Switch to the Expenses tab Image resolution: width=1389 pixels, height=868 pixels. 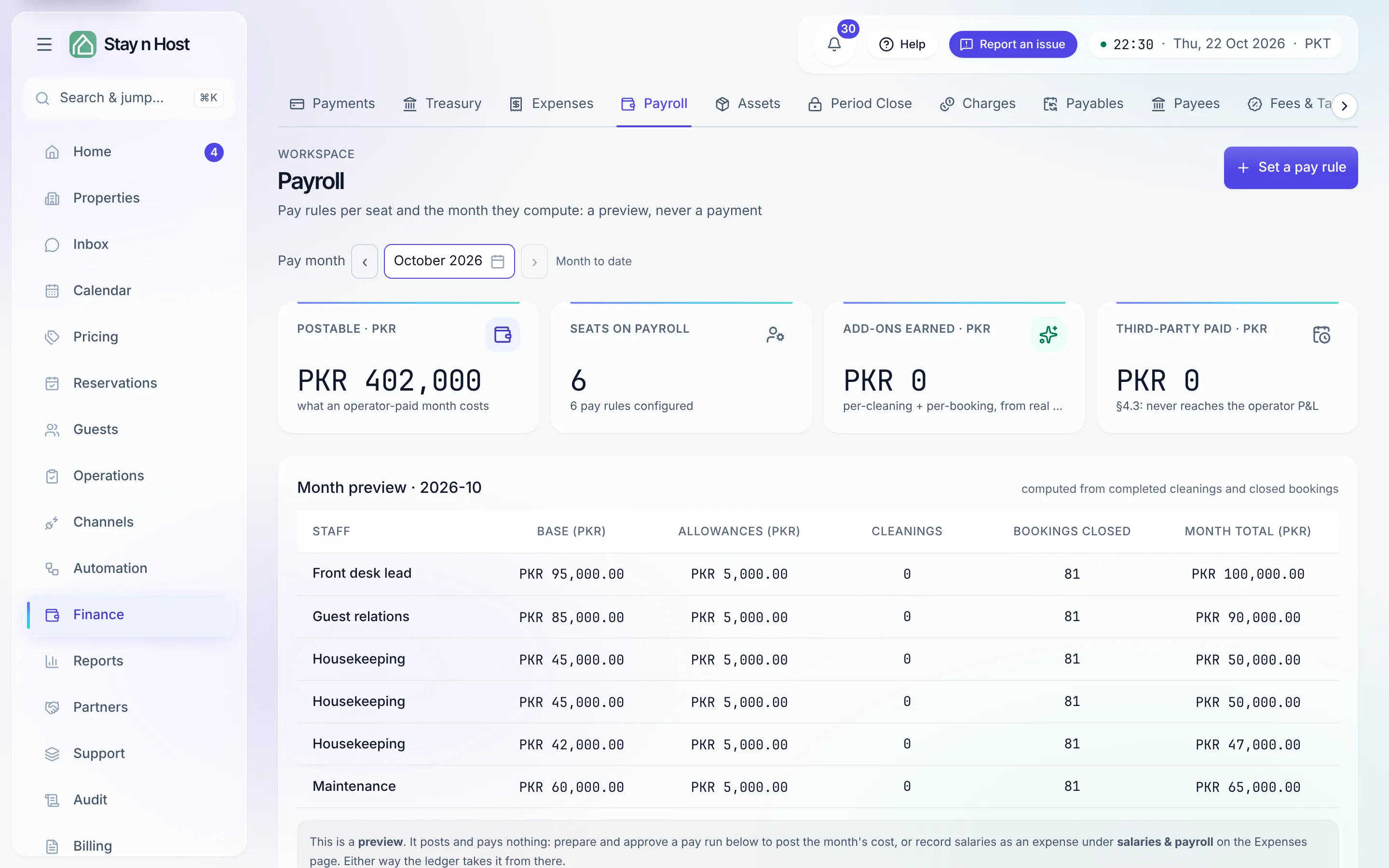pyautogui.click(x=551, y=104)
